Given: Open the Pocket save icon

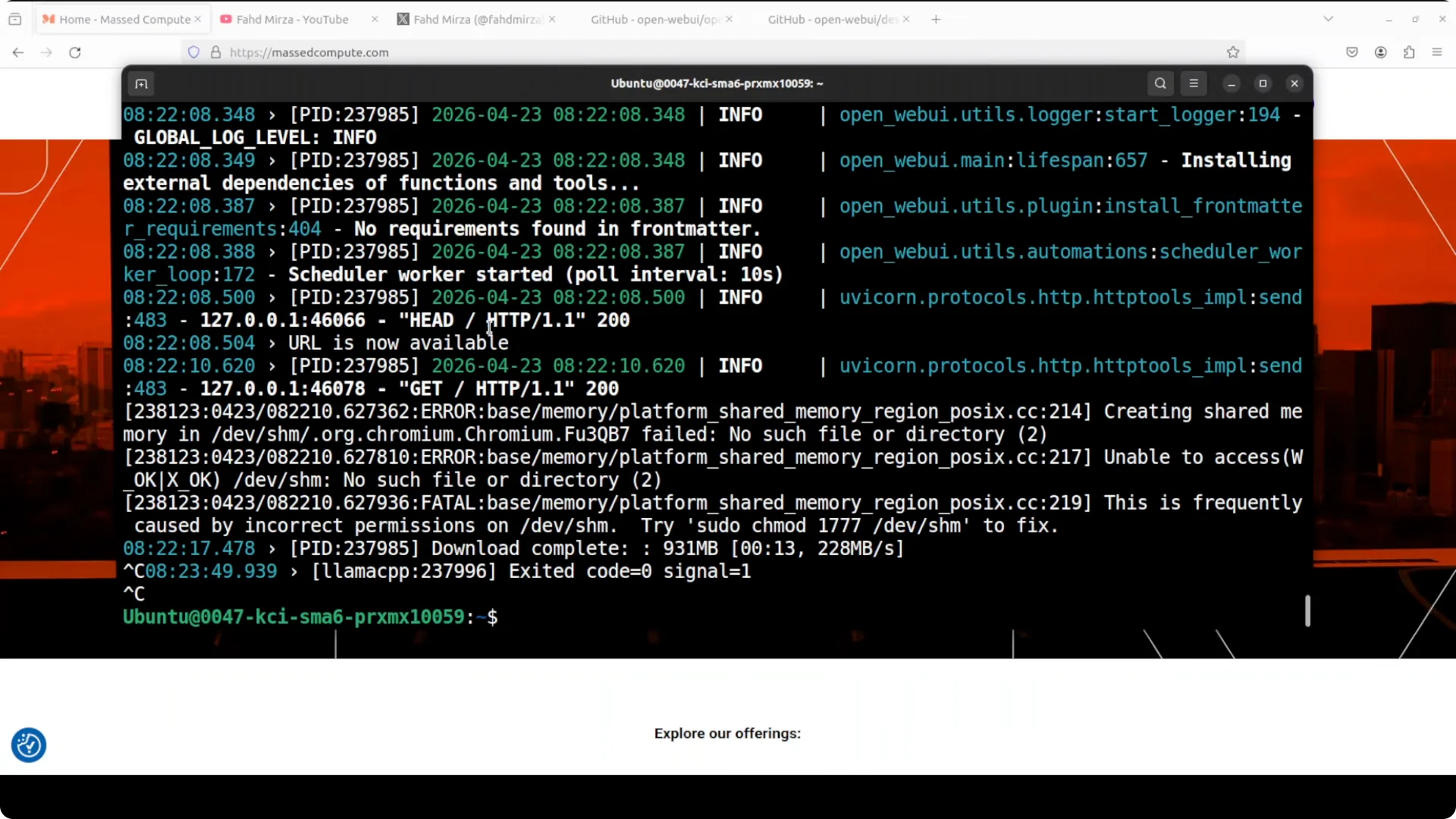Looking at the screenshot, I should point(1352,52).
